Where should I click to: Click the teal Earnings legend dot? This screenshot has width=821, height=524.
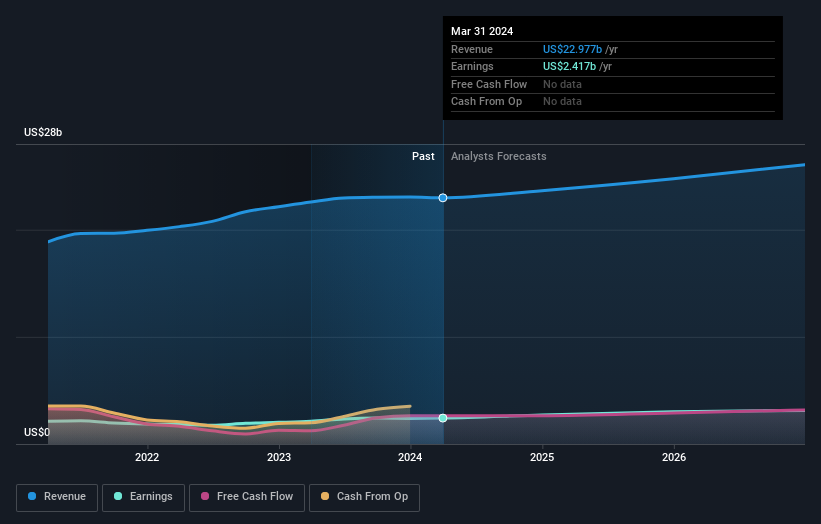[118, 496]
